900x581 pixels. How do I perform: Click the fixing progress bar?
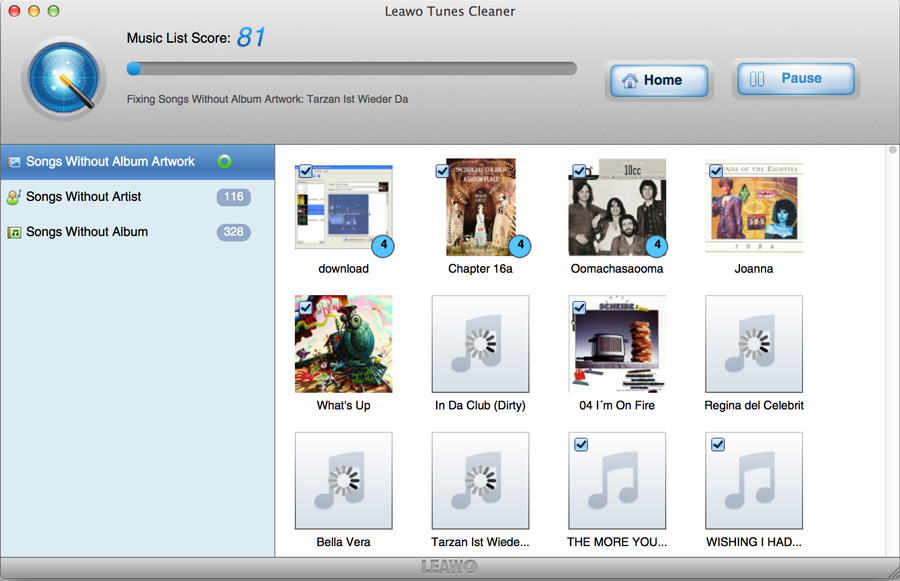[x=351, y=69]
